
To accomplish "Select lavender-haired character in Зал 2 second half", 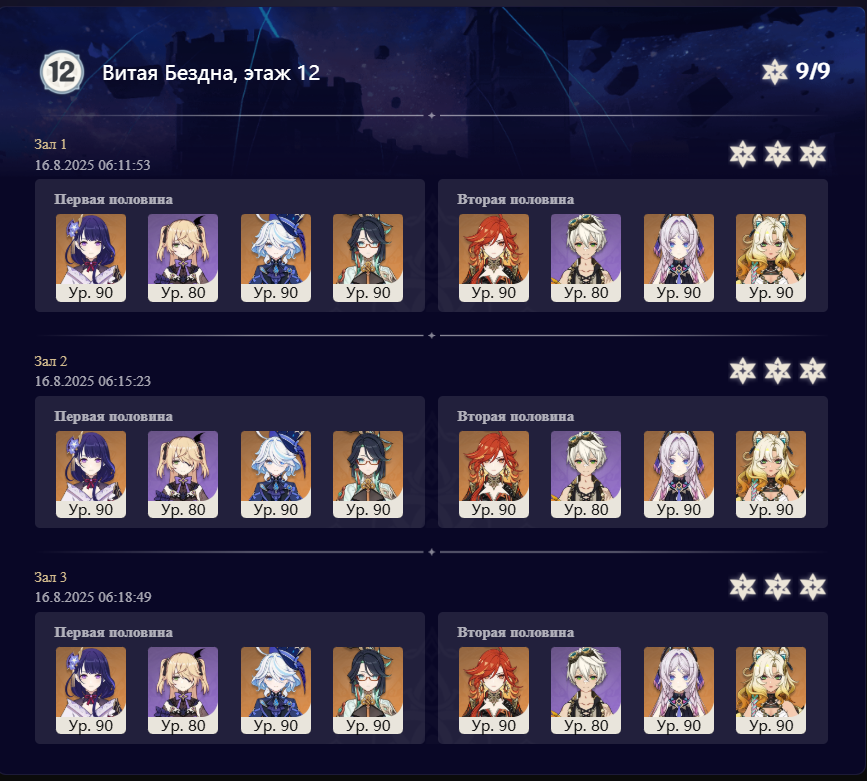I will pos(679,475).
